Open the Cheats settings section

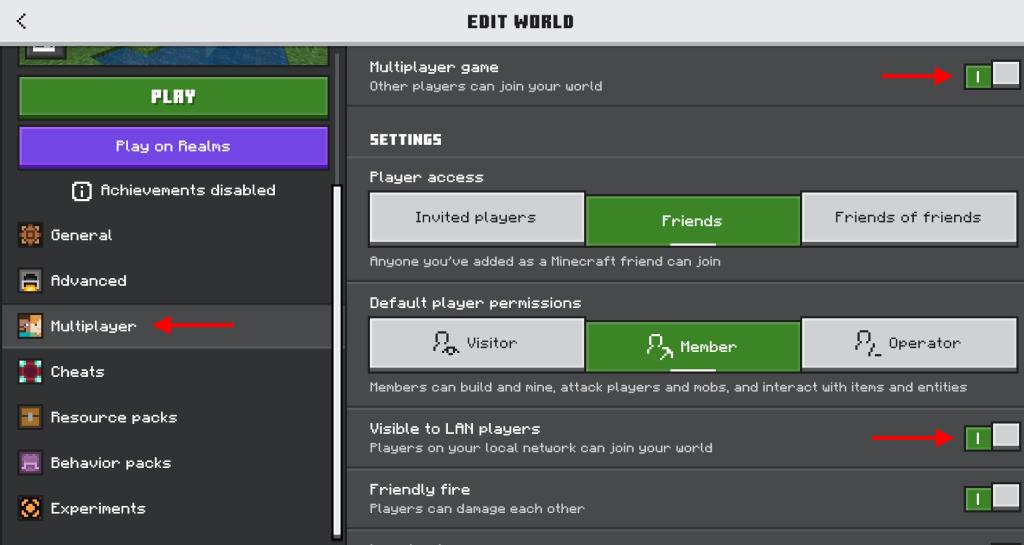click(x=77, y=372)
